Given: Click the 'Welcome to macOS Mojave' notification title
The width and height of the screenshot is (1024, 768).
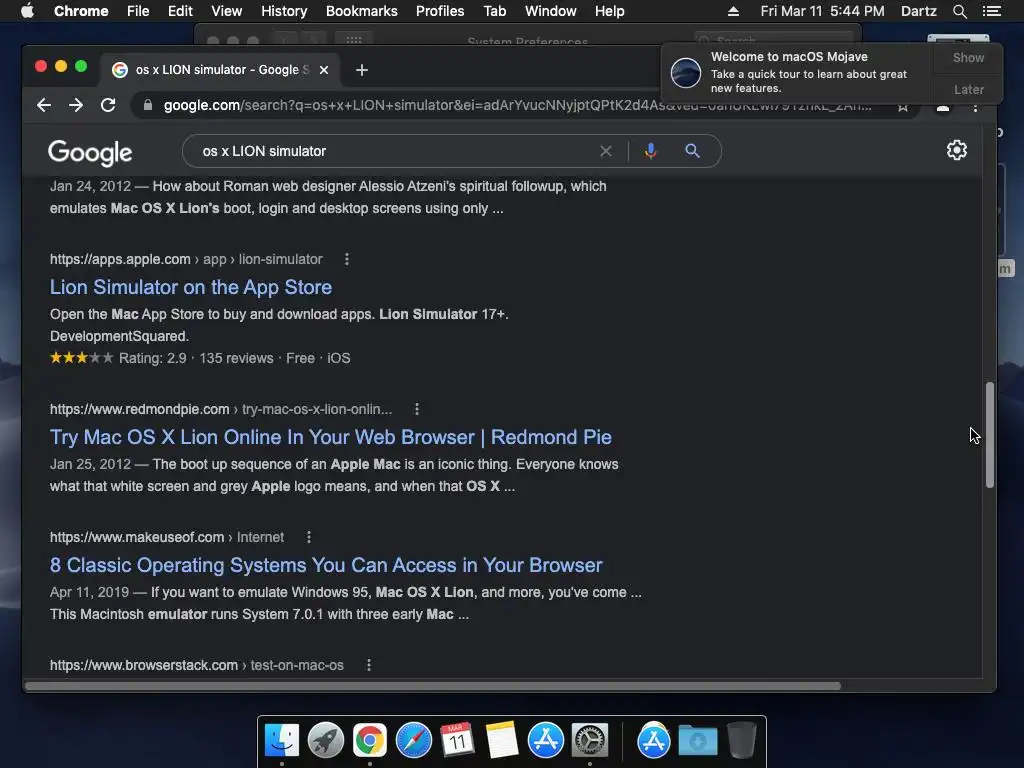Looking at the screenshot, I should click(x=789, y=57).
